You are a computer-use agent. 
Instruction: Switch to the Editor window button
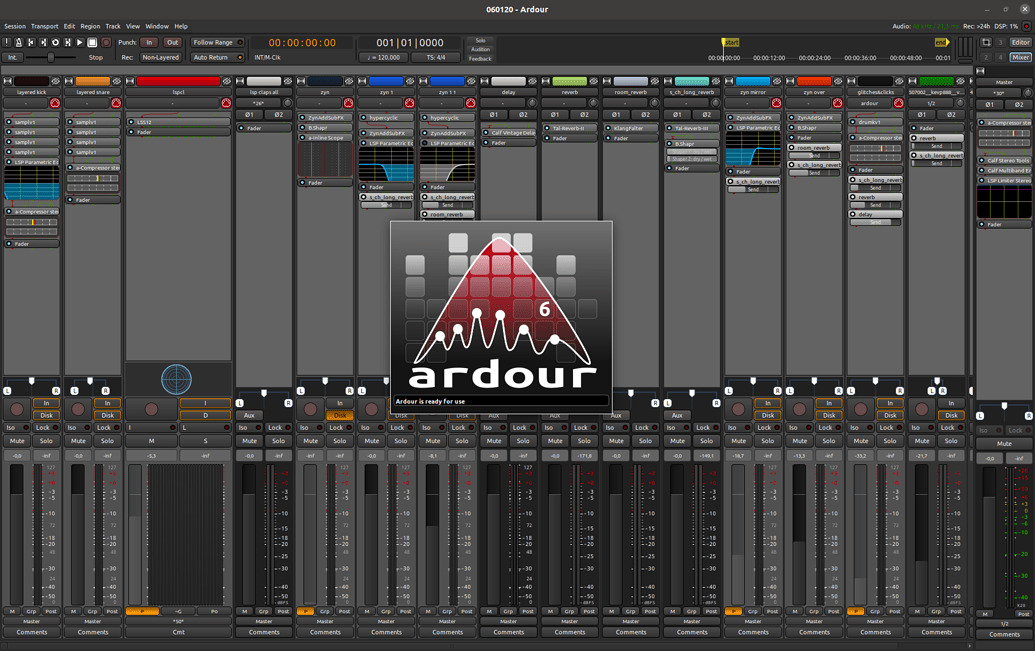(x=1020, y=43)
